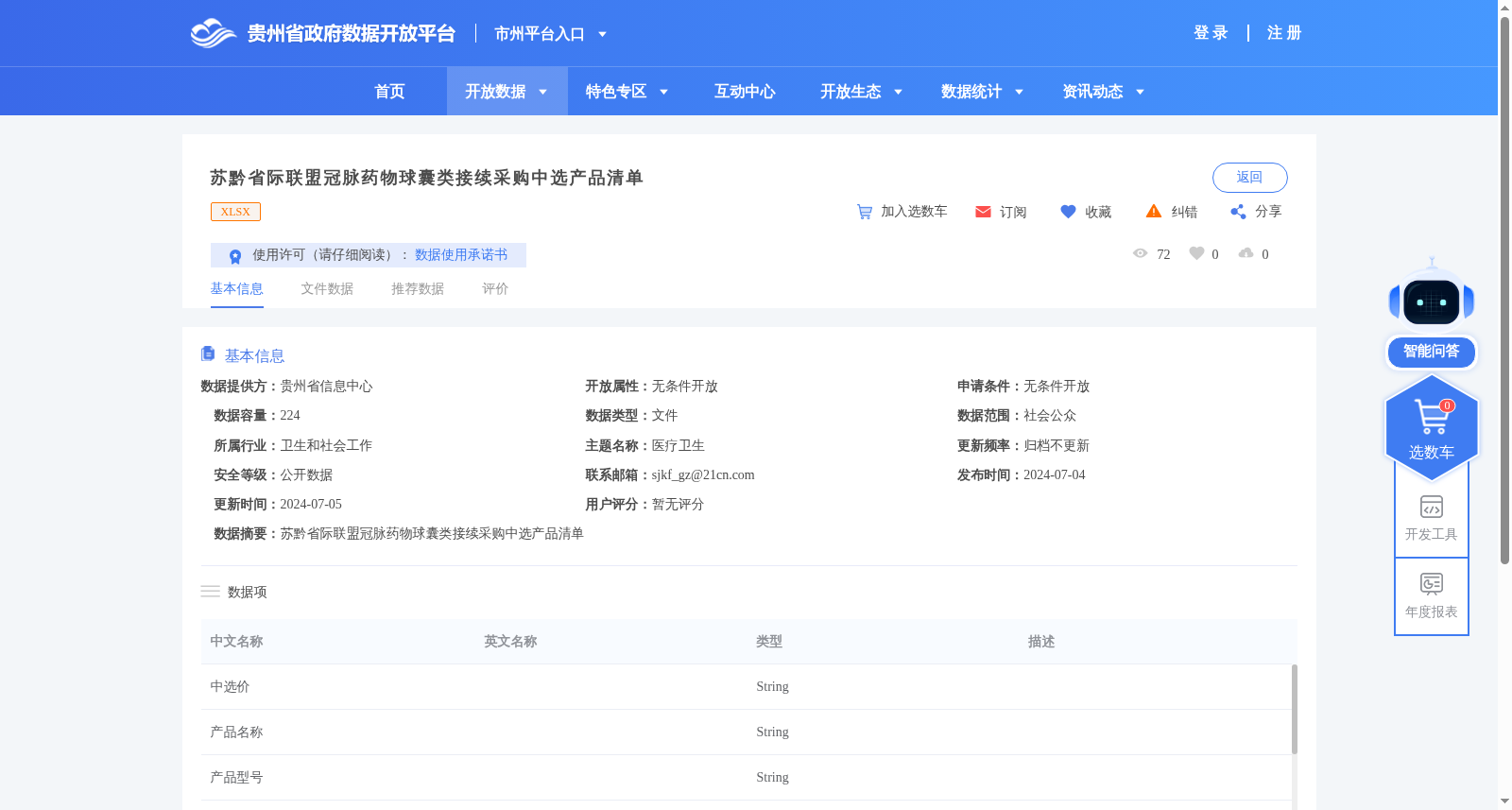
Task: Click the shopping cart icon for 加入选数车
Action: [865, 212]
